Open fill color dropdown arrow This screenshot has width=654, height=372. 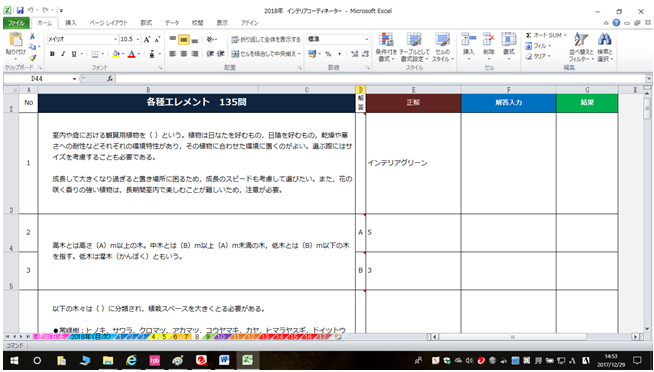[123, 54]
